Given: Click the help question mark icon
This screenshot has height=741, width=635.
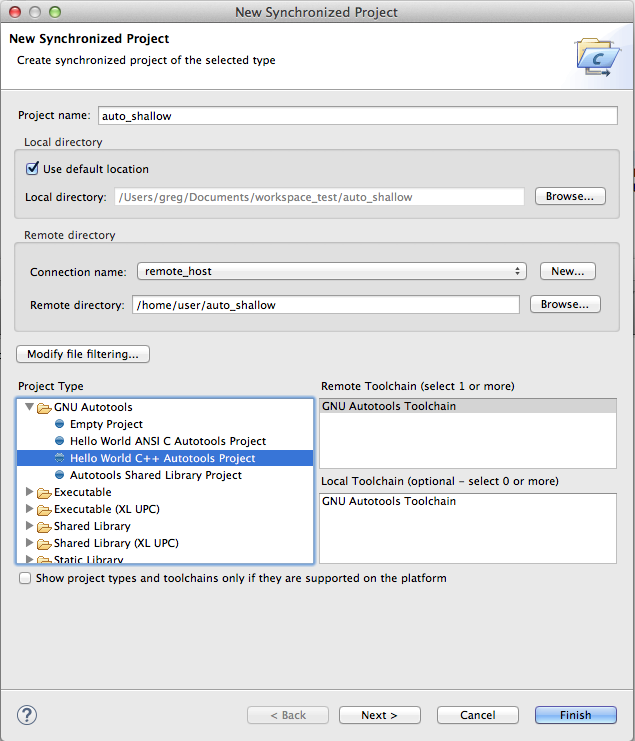Looking at the screenshot, I should pos(27,715).
